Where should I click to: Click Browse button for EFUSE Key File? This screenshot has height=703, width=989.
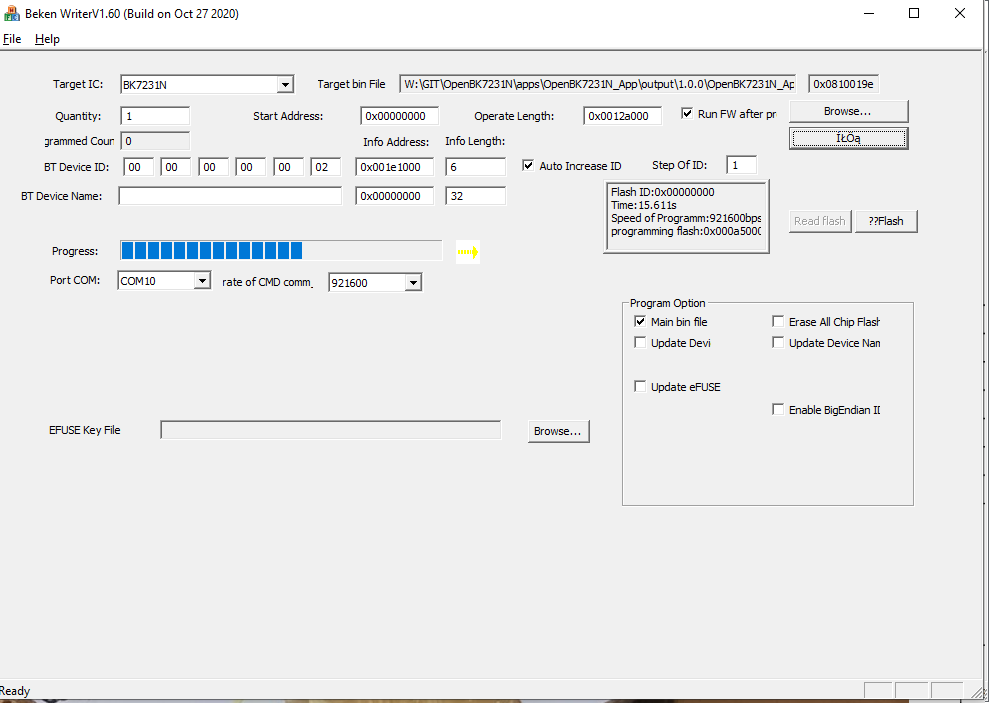[x=558, y=431]
